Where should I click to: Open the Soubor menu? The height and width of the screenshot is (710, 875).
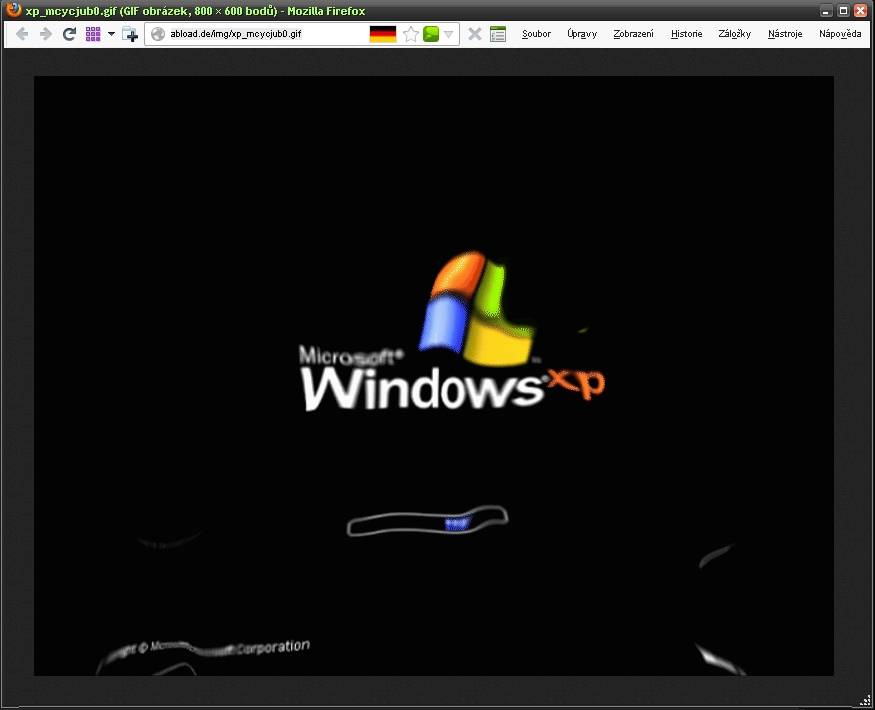[x=536, y=34]
